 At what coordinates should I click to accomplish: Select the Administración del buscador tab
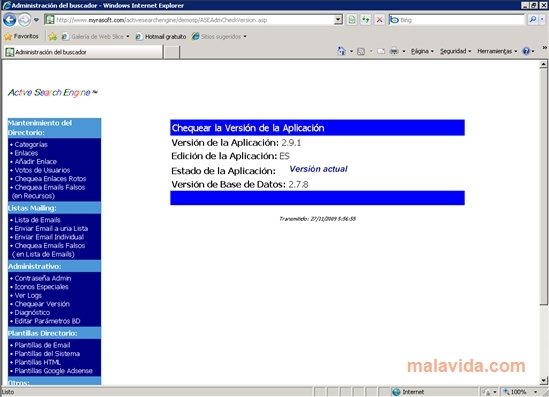click(x=83, y=52)
